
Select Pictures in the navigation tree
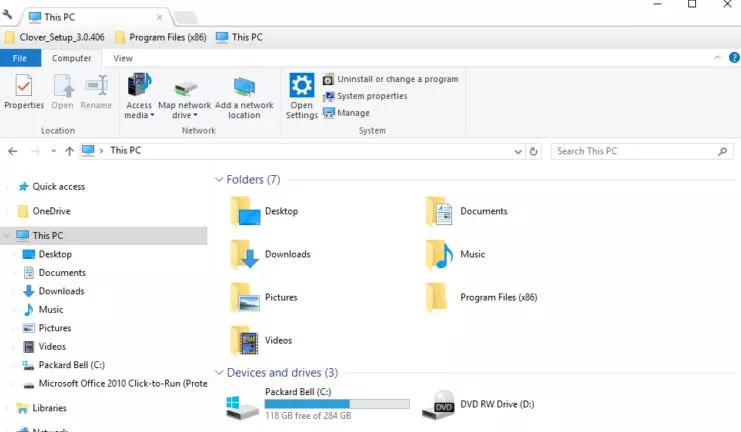pos(48,328)
